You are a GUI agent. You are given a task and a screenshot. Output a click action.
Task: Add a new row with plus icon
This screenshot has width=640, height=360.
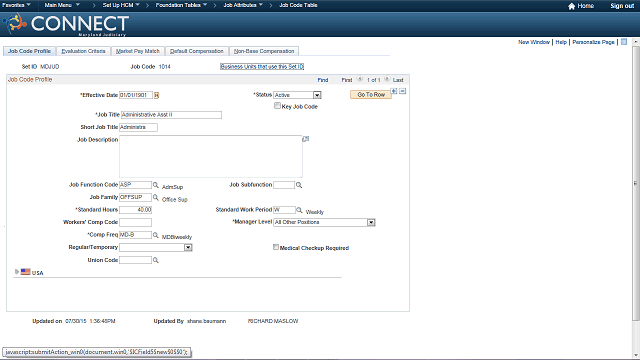click(x=394, y=91)
